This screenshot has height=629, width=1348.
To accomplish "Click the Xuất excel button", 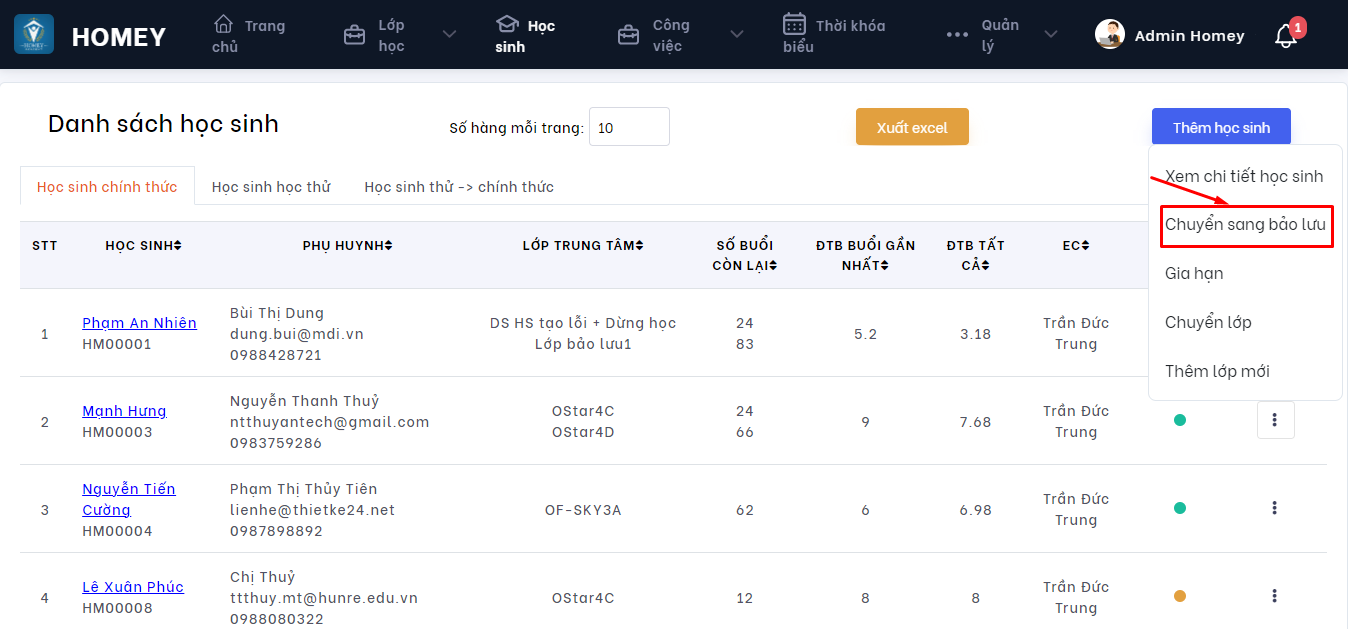I will coord(912,127).
